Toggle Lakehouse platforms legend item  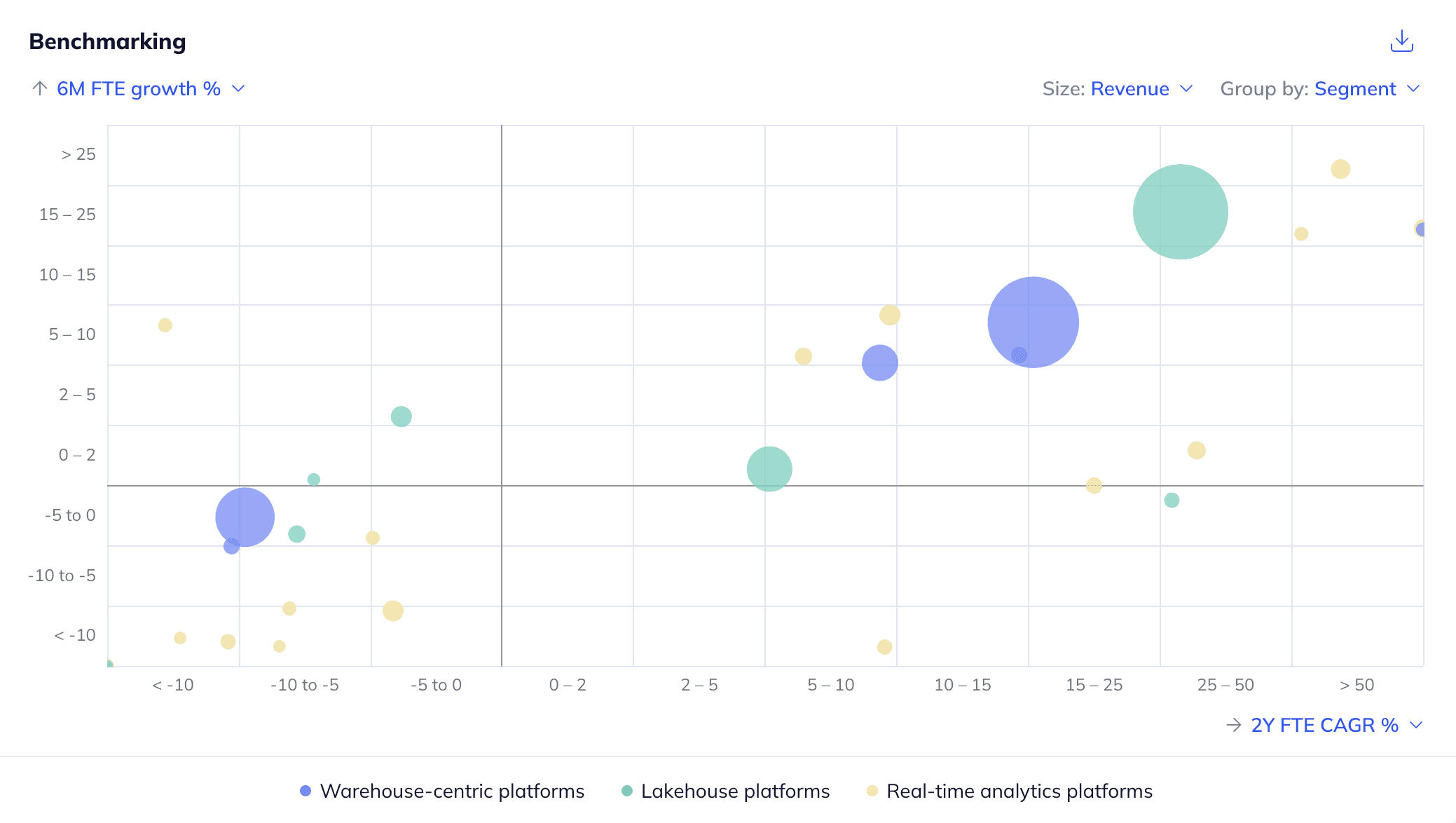coord(735,791)
